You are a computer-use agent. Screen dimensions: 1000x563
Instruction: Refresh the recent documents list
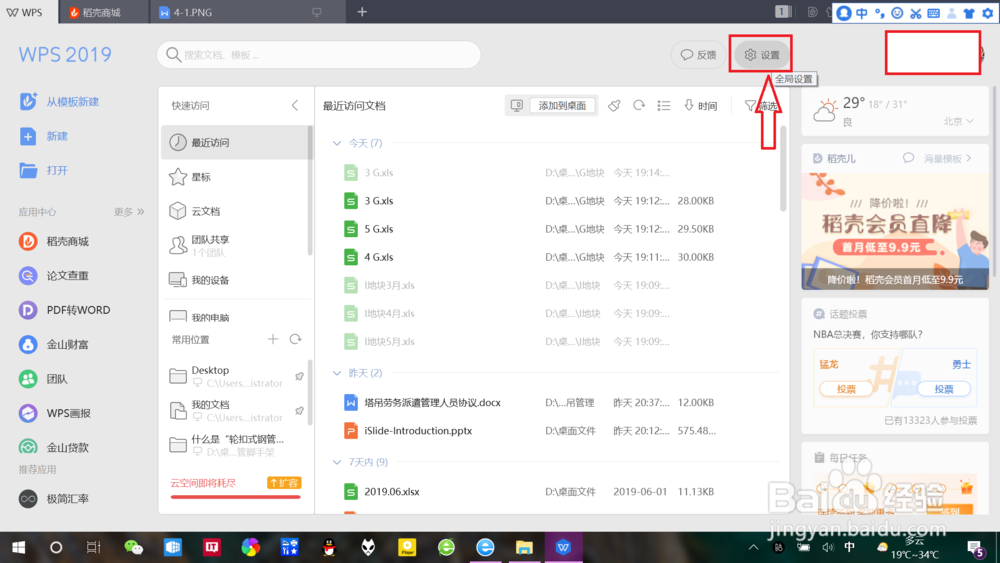[x=639, y=105]
